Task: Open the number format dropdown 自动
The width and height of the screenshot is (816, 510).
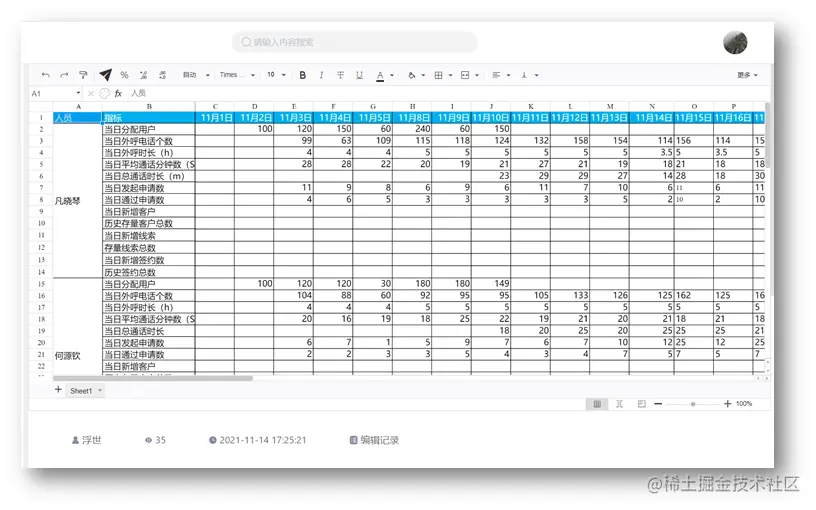Action: (x=196, y=75)
